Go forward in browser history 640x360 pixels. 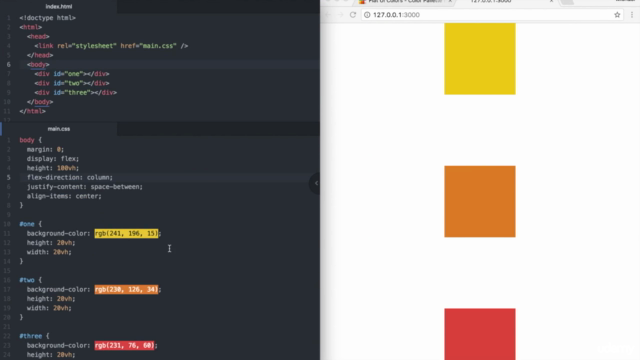click(x=340, y=15)
